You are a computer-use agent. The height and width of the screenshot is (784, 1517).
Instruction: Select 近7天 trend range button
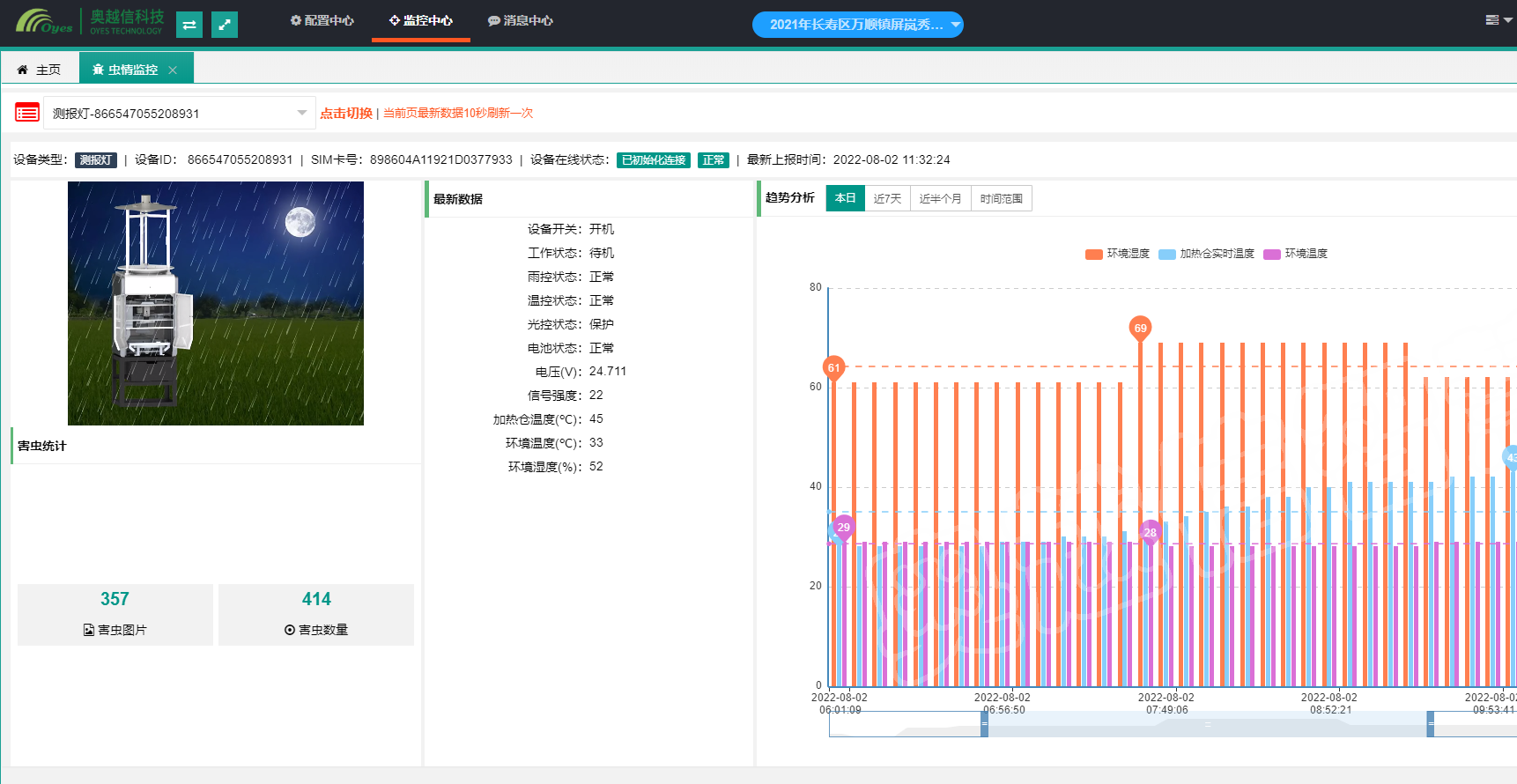[887, 199]
